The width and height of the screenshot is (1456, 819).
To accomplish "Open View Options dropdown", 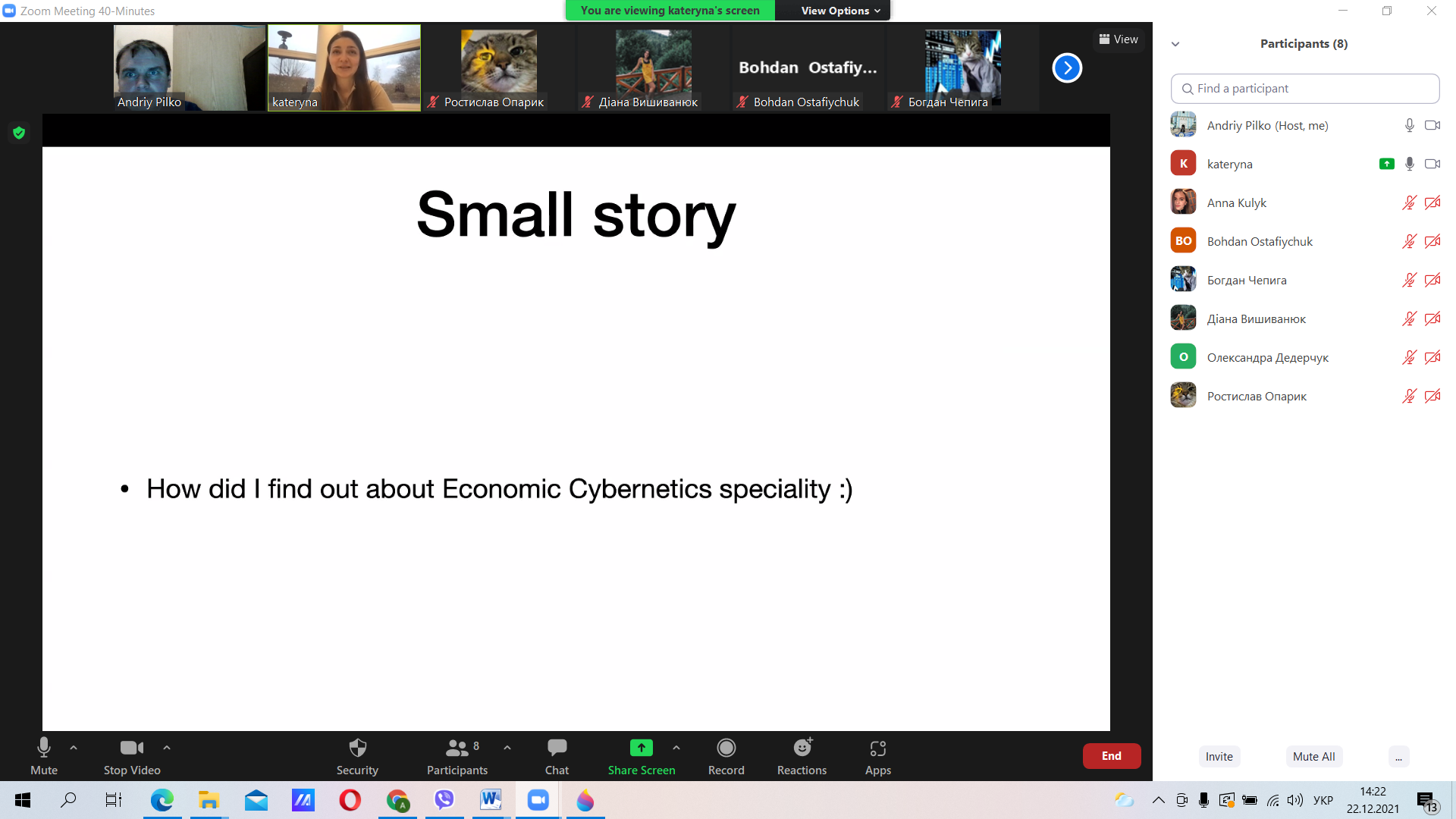I will [839, 11].
